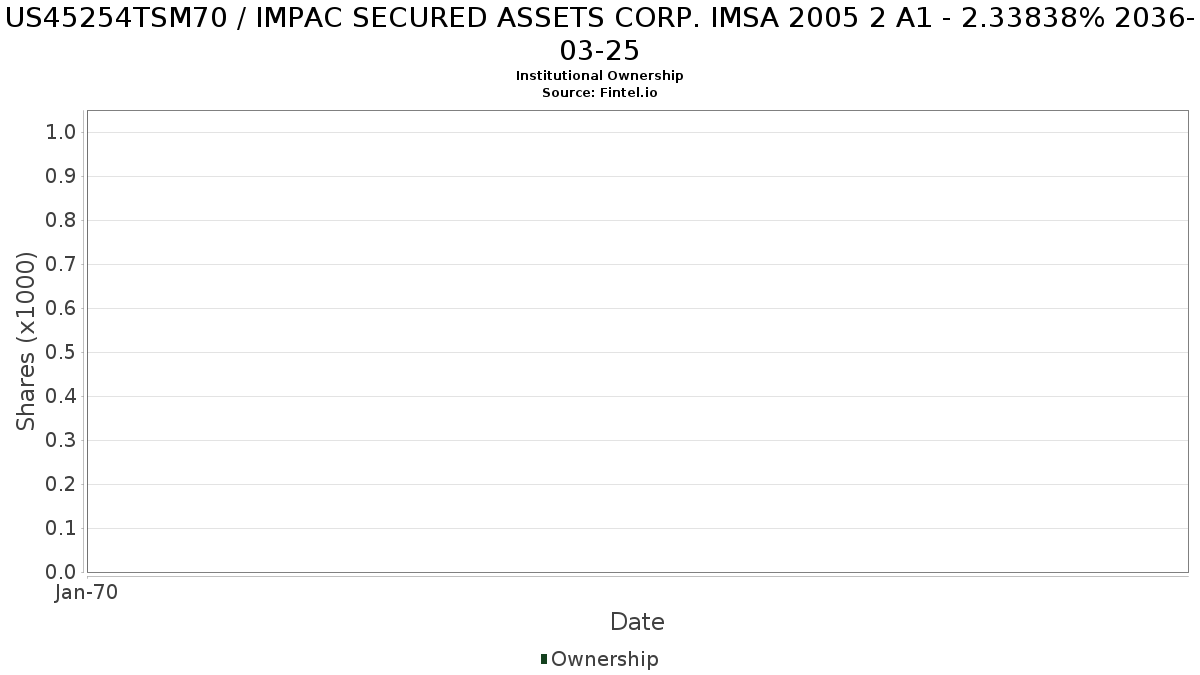The height and width of the screenshot is (675, 1200).
Task: Click the Ownership legend color swatch
Action: click(544, 658)
